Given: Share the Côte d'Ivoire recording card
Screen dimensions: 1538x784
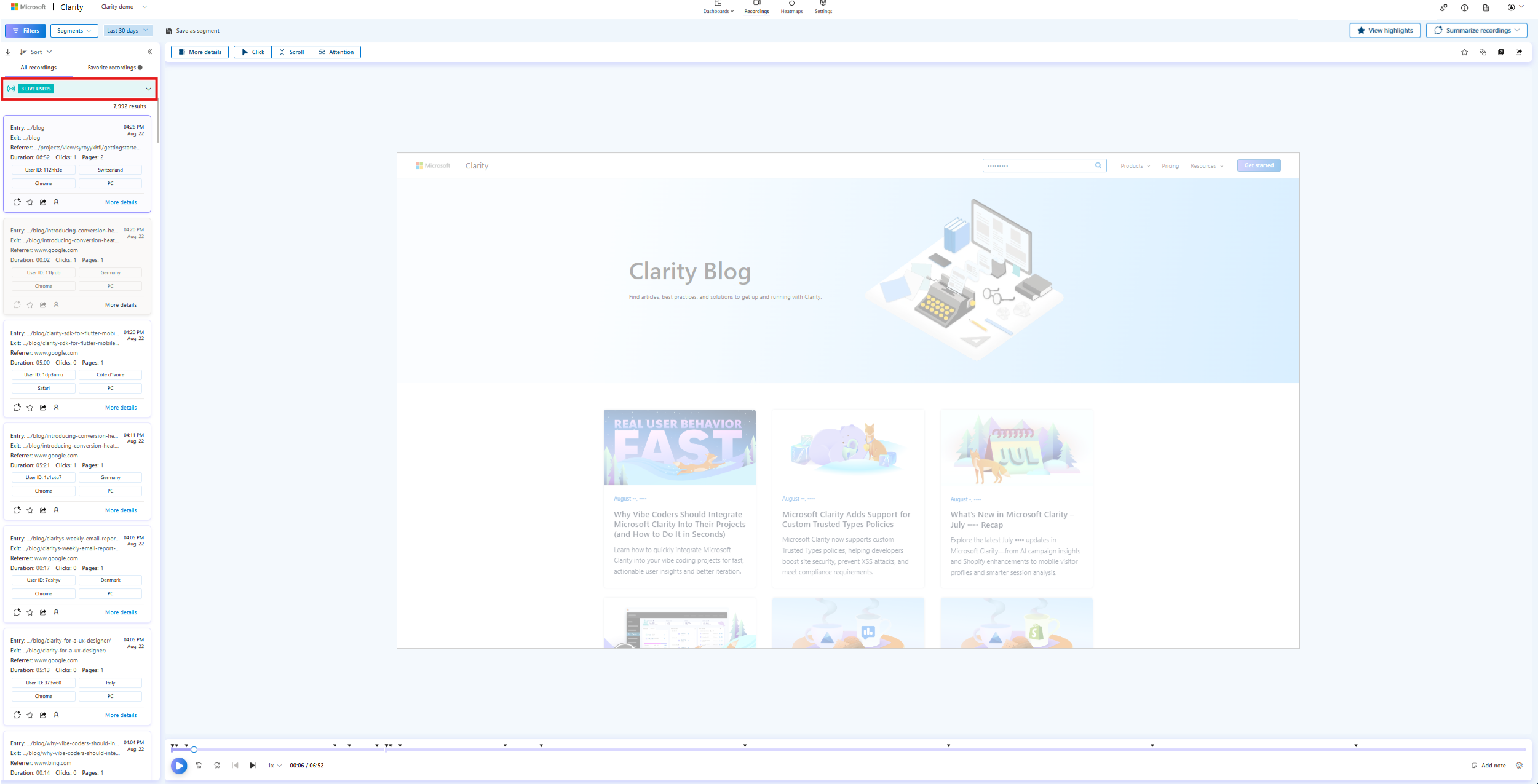Looking at the screenshot, I should click(43, 408).
